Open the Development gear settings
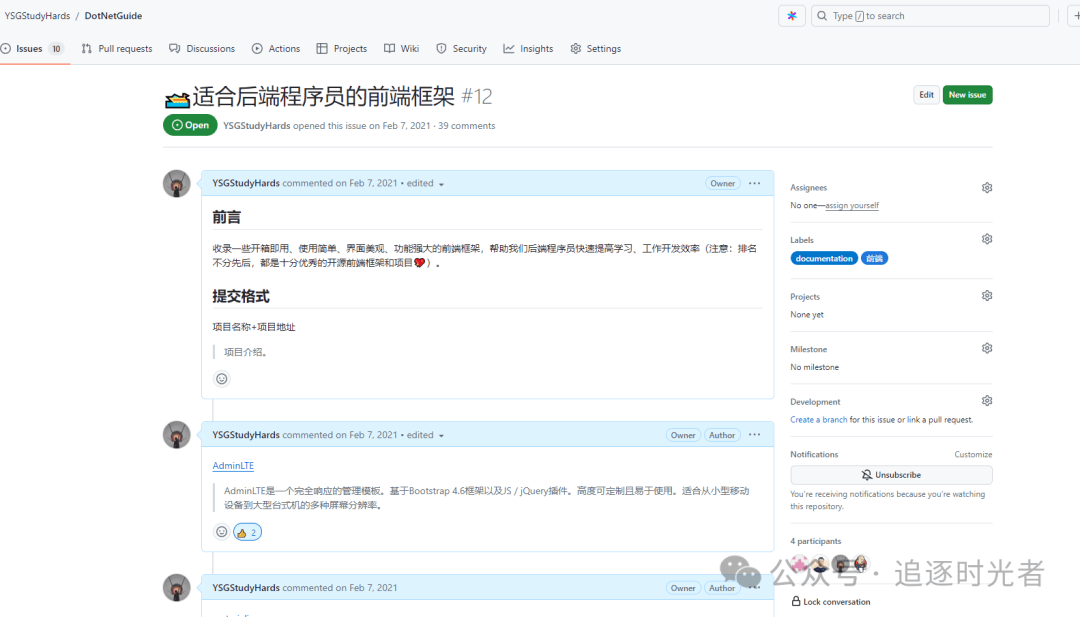1080x617 pixels. [x=986, y=401]
